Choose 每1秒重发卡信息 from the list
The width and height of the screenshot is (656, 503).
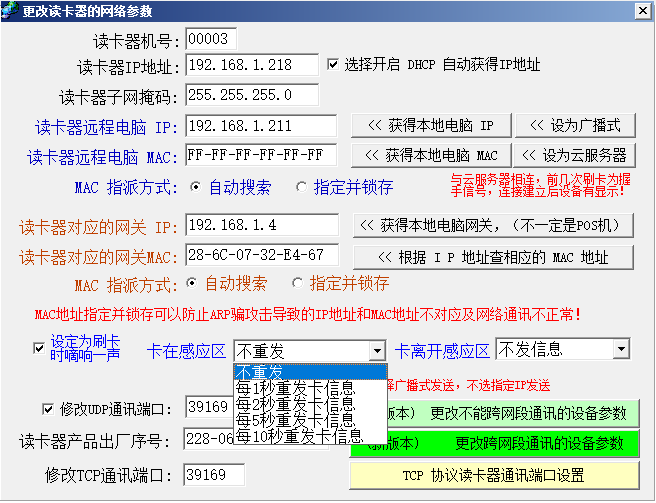294,387
